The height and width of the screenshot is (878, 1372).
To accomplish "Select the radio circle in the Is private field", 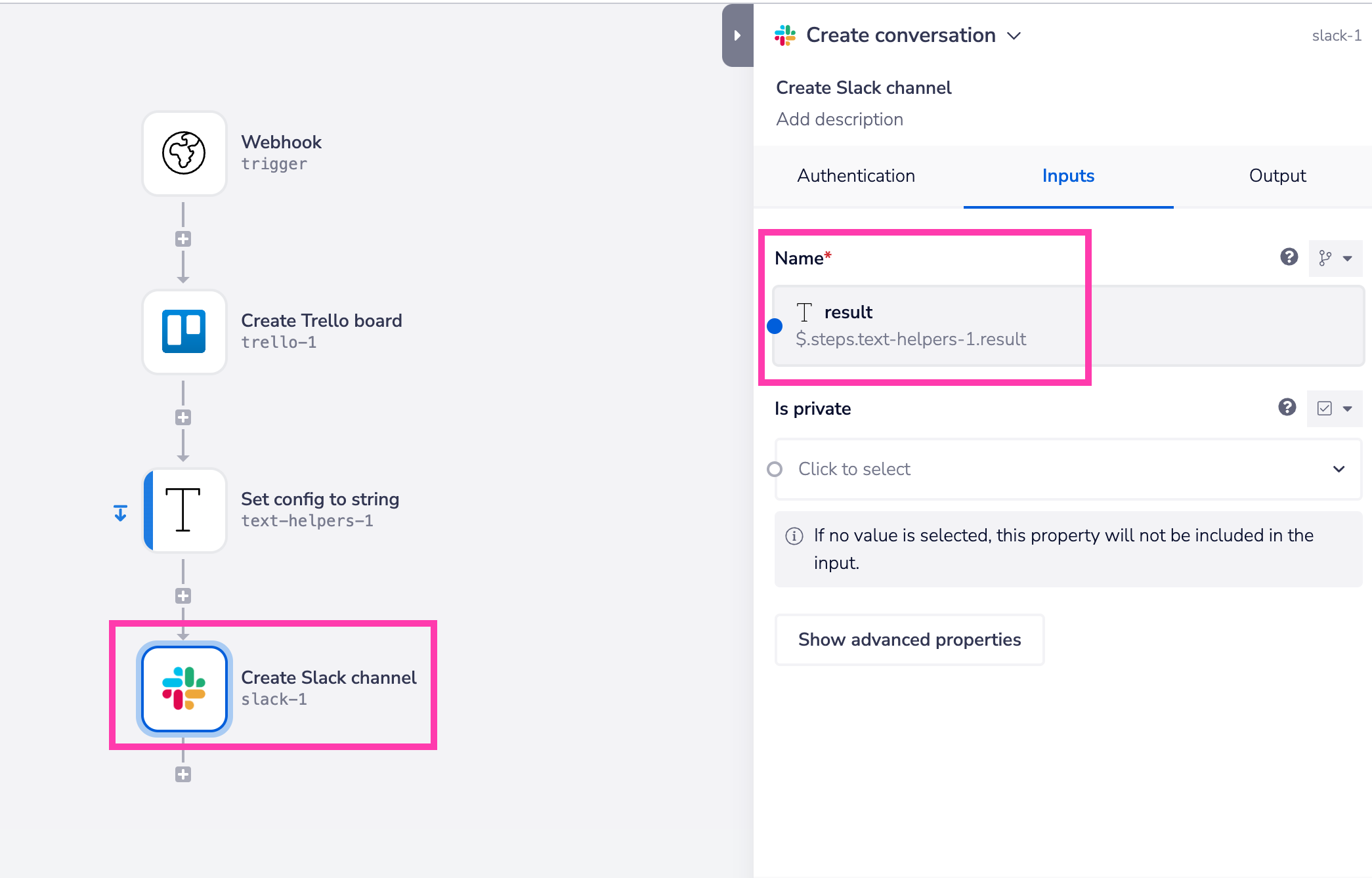I will (775, 469).
